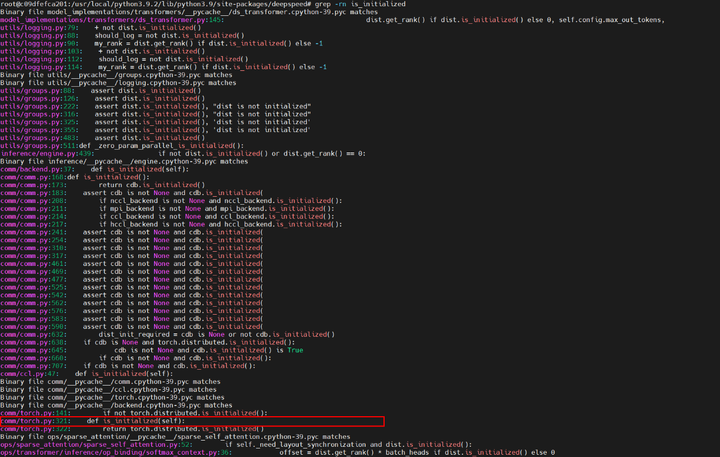Click the comm/comm.py:542 assert line
The image size is (720, 457).
pyautogui.click(x=132, y=295)
